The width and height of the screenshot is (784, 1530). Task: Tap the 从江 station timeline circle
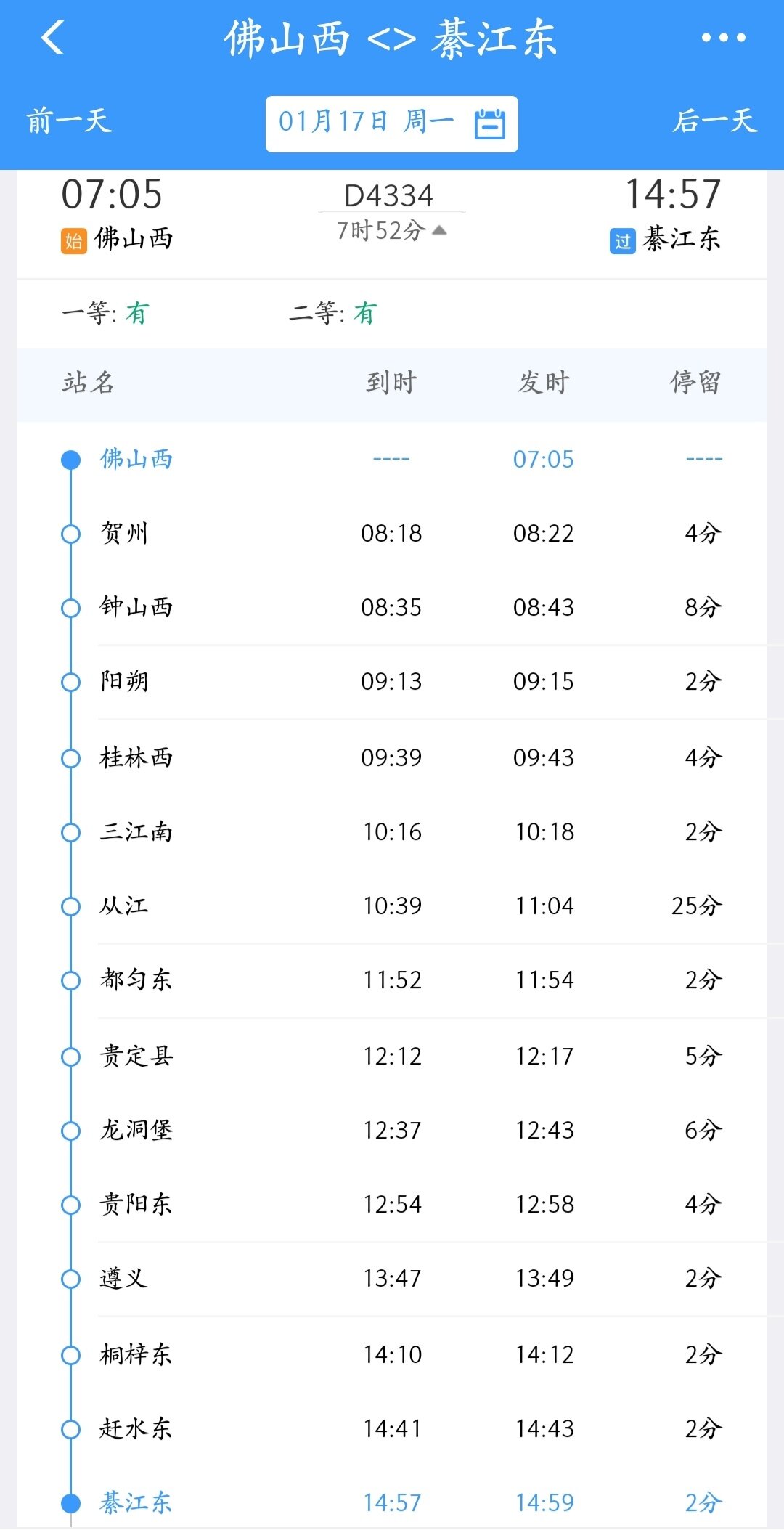pos(70,906)
